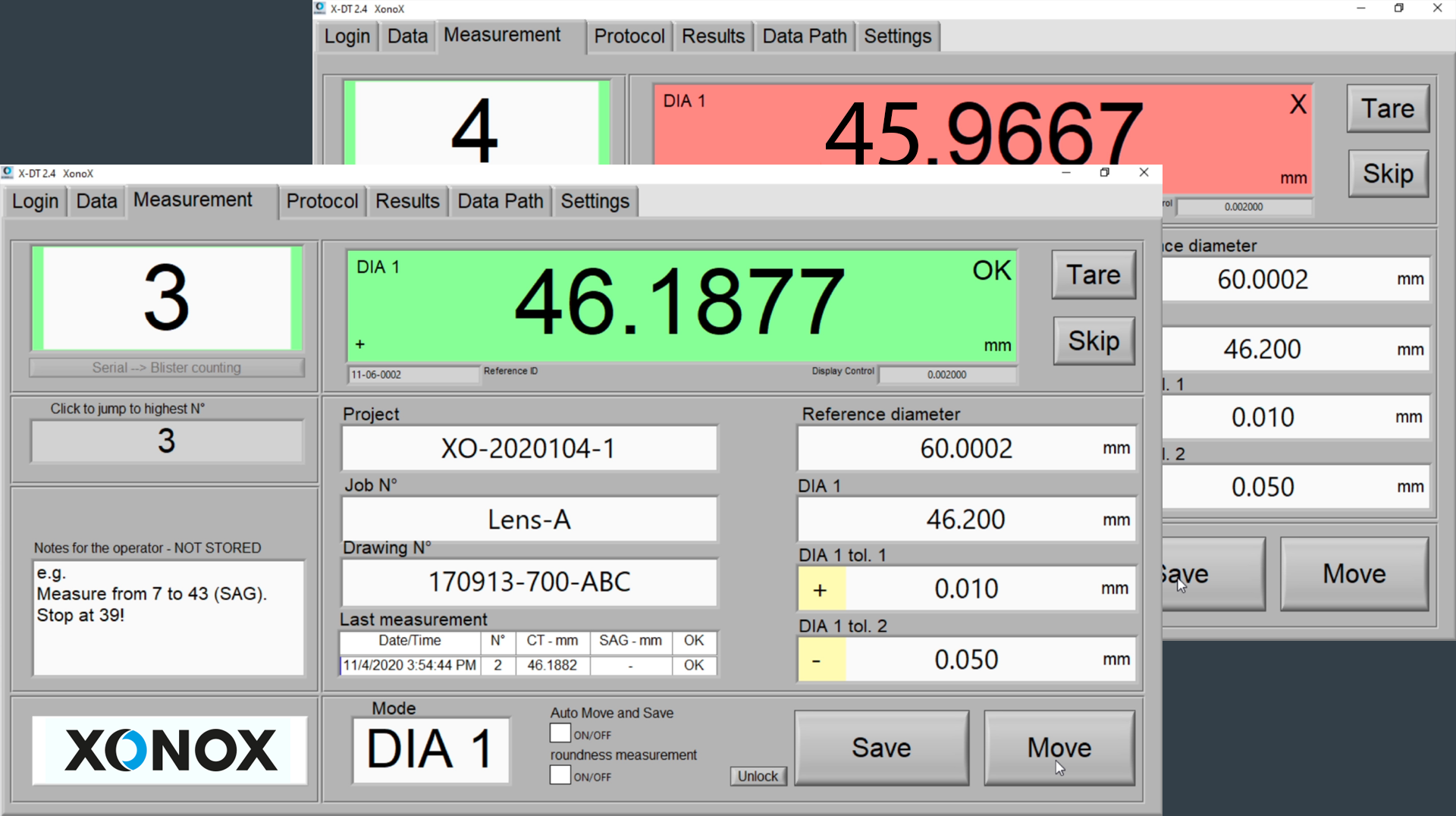The width and height of the screenshot is (1456, 816).
Task: Open the Settings tab in front window
Action: (x=595, y=202)
